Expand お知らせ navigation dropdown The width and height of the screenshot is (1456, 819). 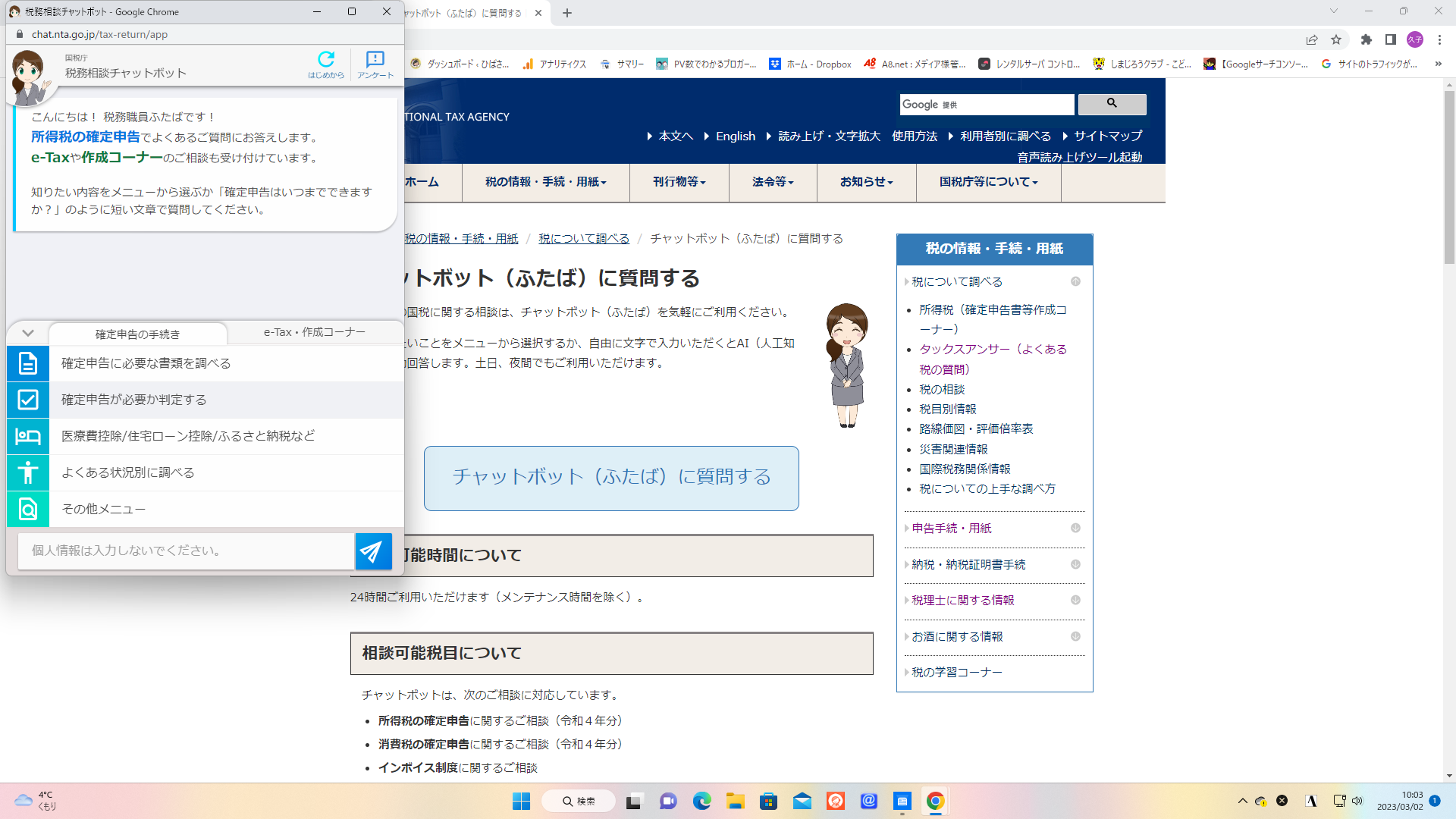pos(867,182)
